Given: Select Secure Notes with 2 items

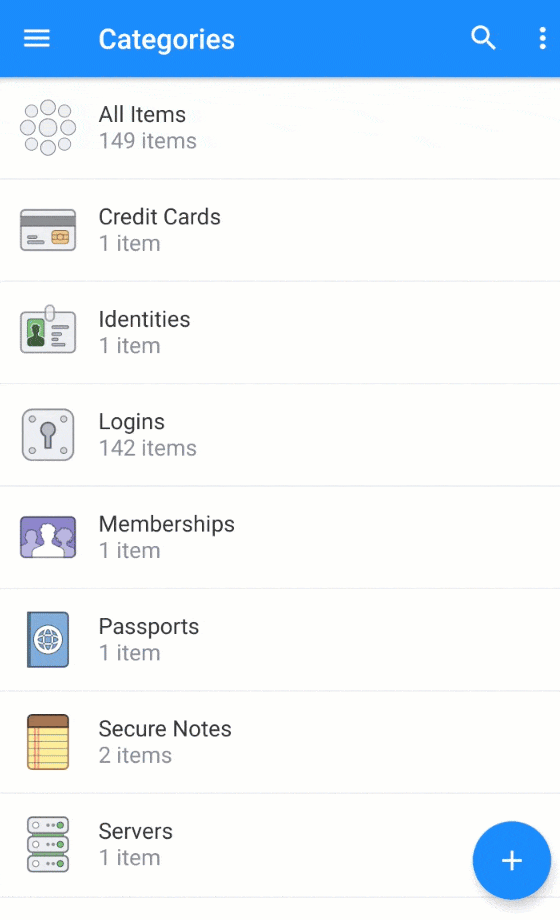Looking at the screenshot, I should tap(280, 742).
